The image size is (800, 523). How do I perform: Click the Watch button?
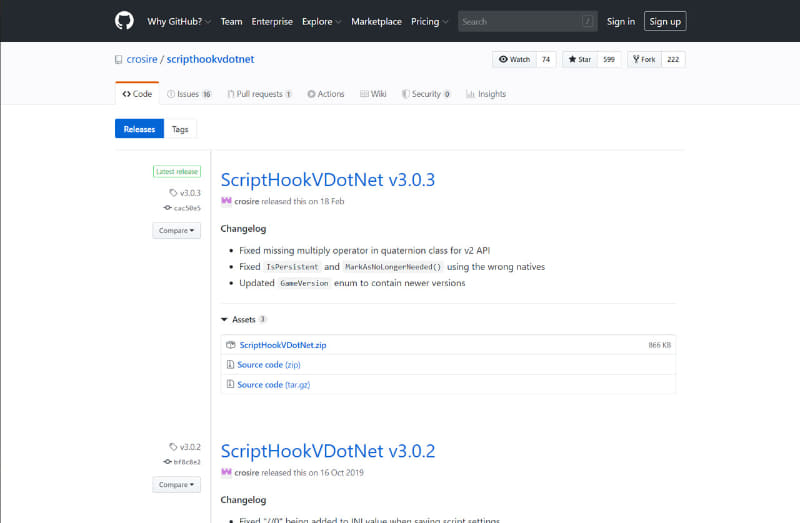click(x=514, y=59)
